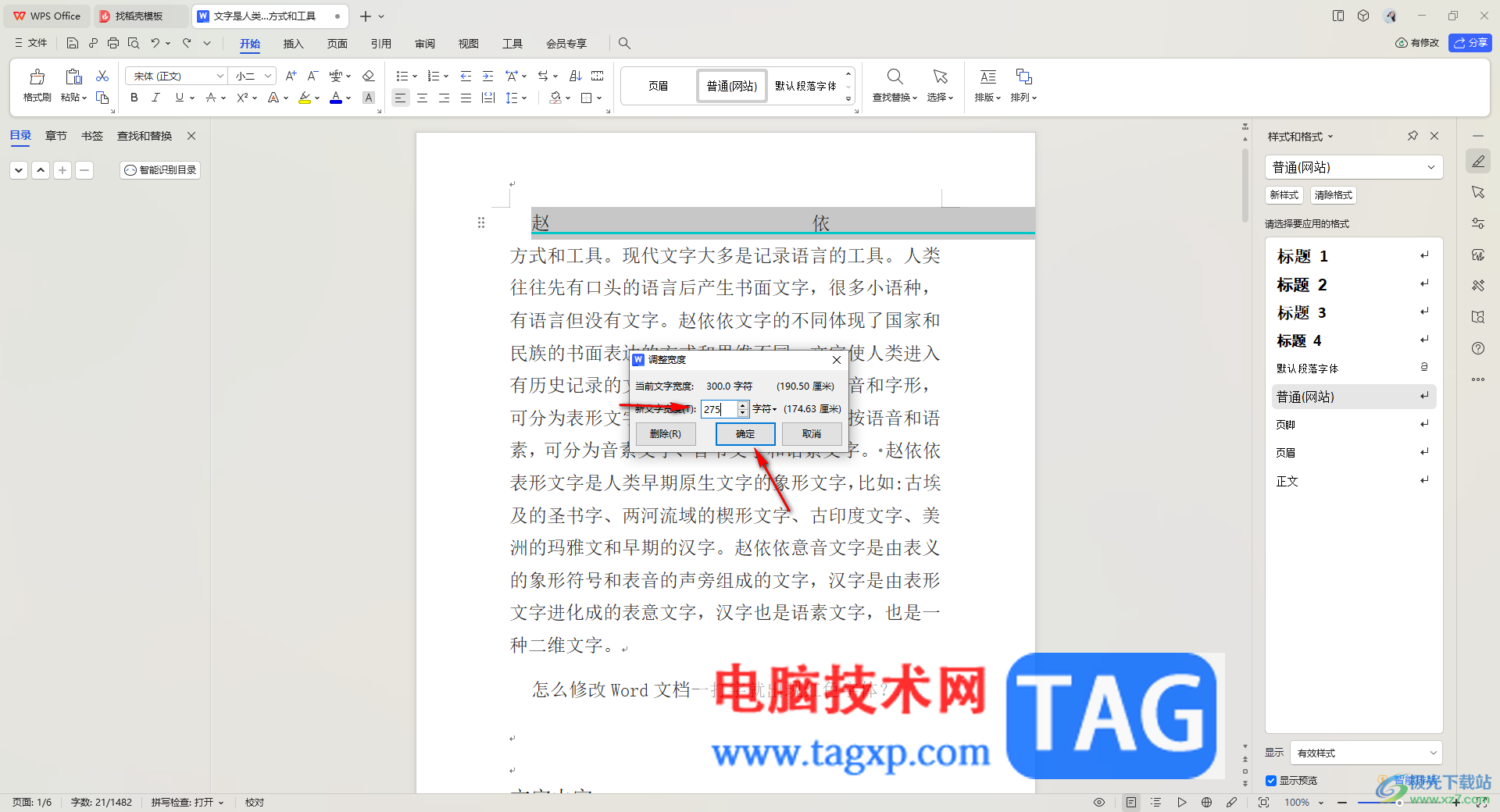Open the 字符 unit dropdown in dialog
The image size is (1500, 812).
pos(765,409)
